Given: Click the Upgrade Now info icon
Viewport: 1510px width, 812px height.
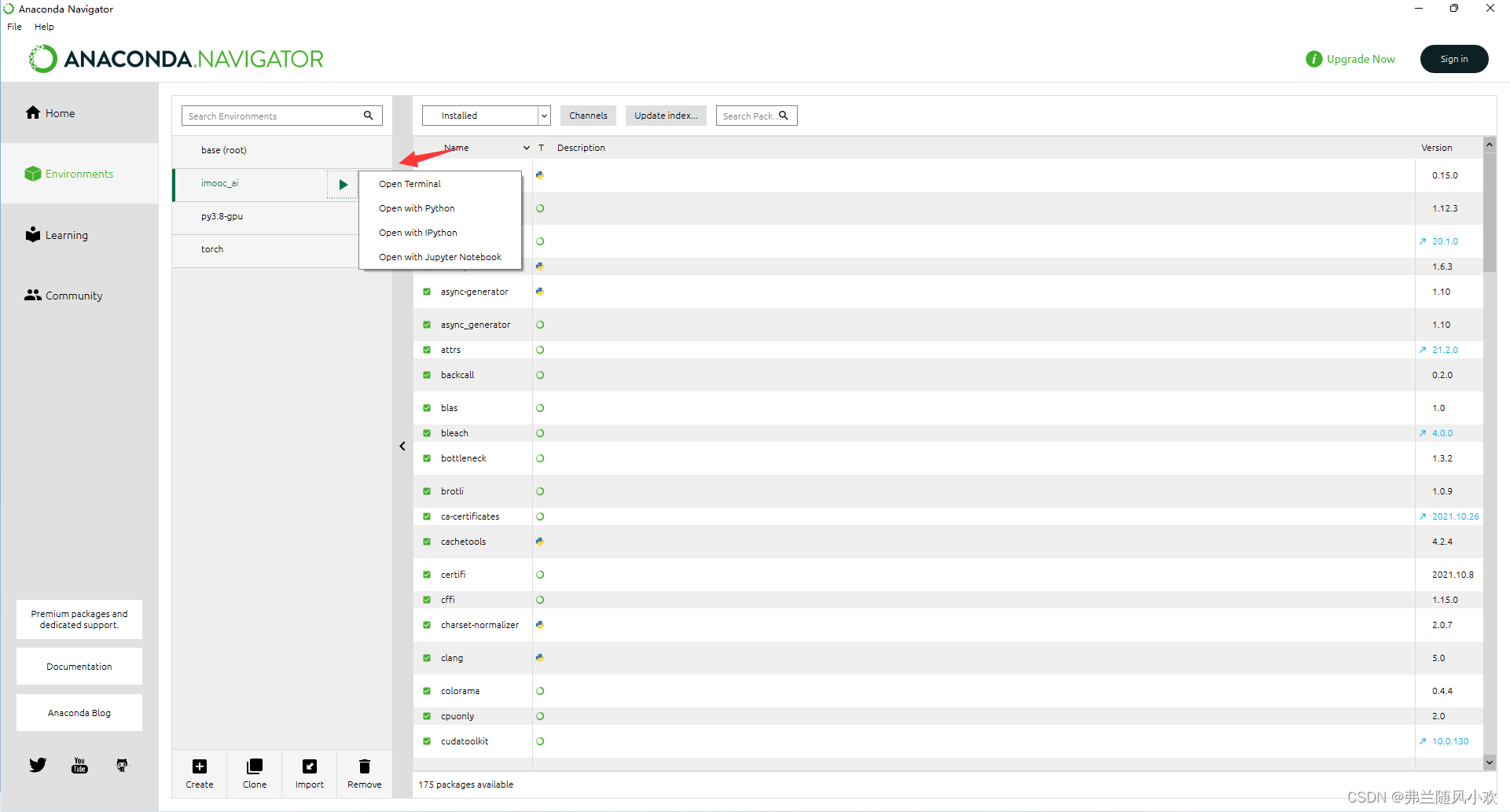Looking at the screenshot, I should point(1314,59).
